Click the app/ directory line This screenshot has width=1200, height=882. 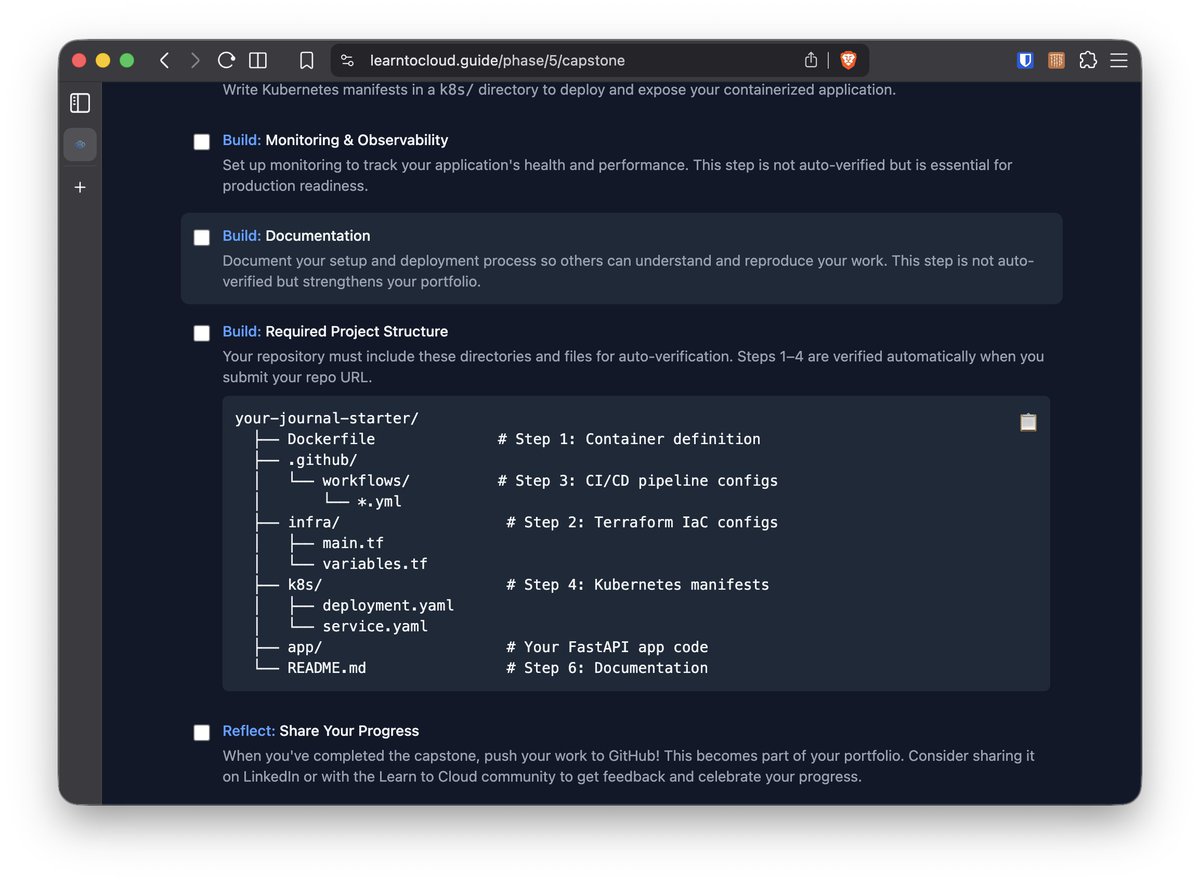305,647
